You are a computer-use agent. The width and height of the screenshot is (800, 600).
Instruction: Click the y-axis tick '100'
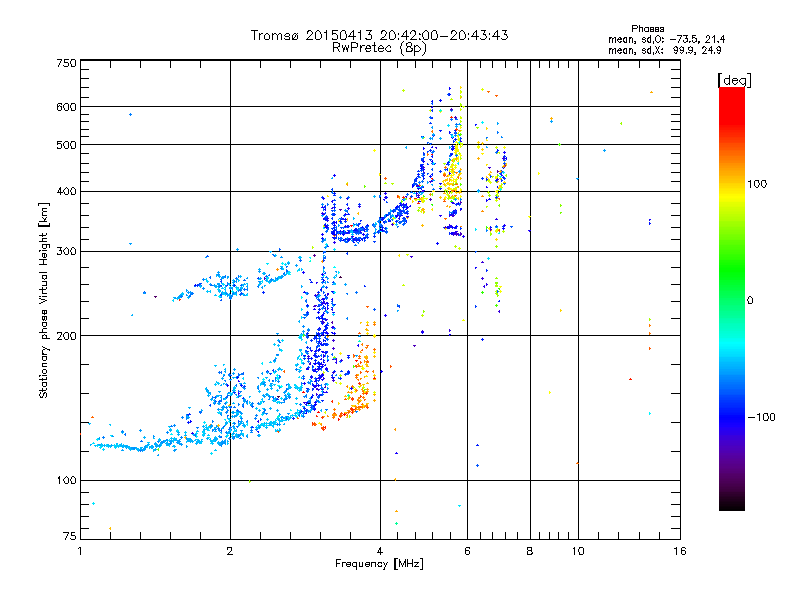point(66,481)
